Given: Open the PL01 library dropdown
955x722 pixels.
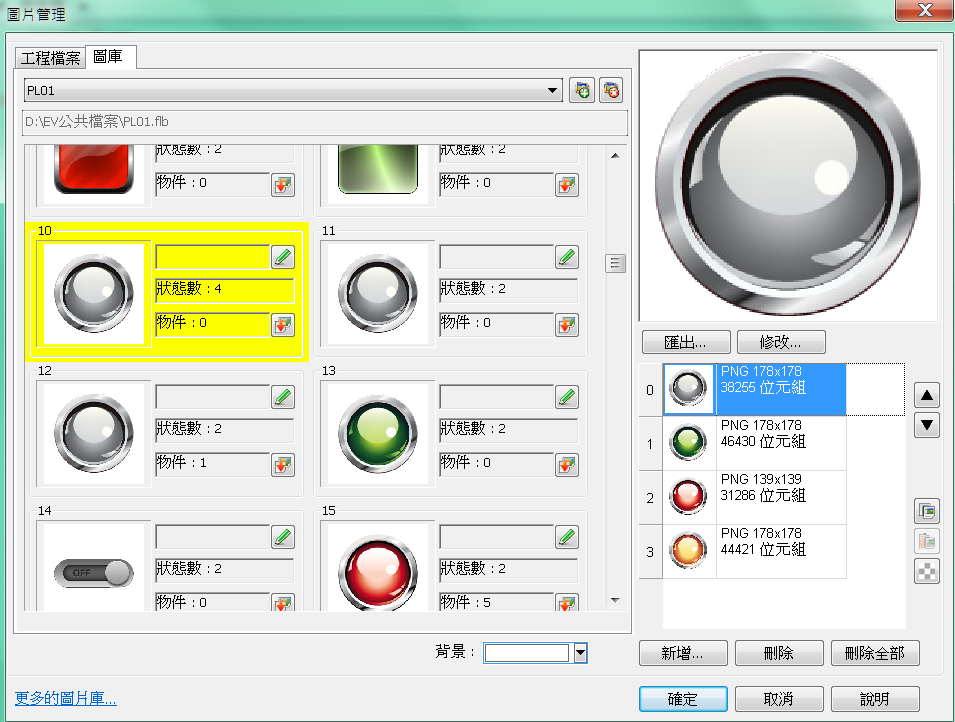Looking at the screenshot, I should click(x=553, y=91).
